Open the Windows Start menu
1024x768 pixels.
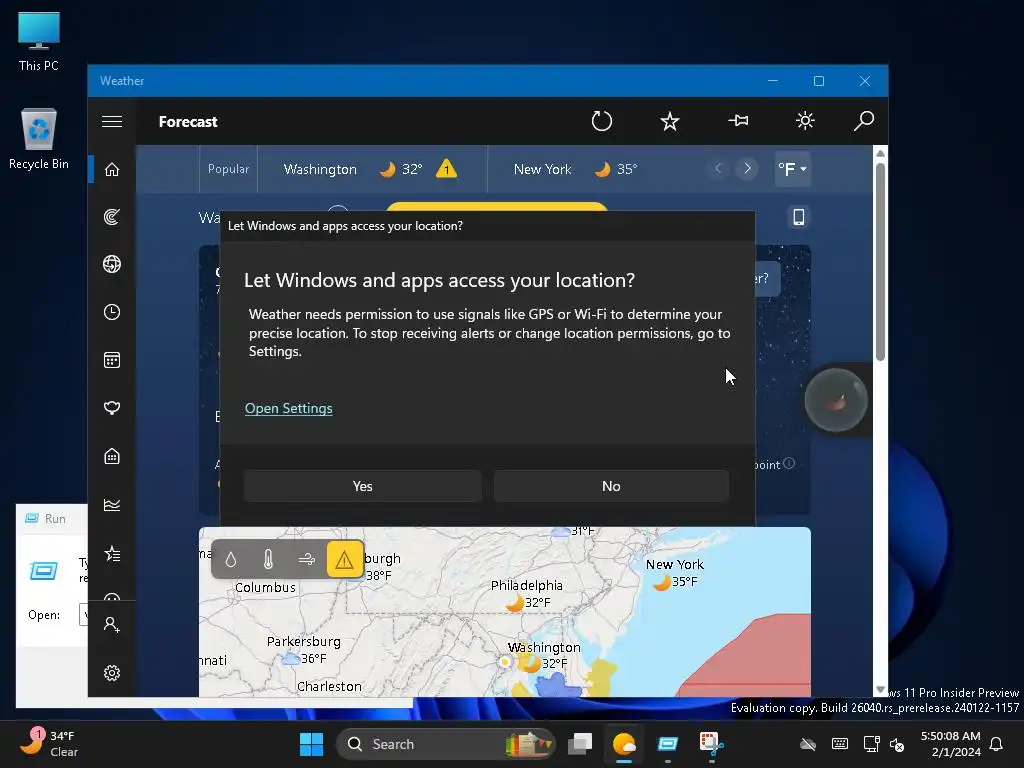click(x=312, y=744)
